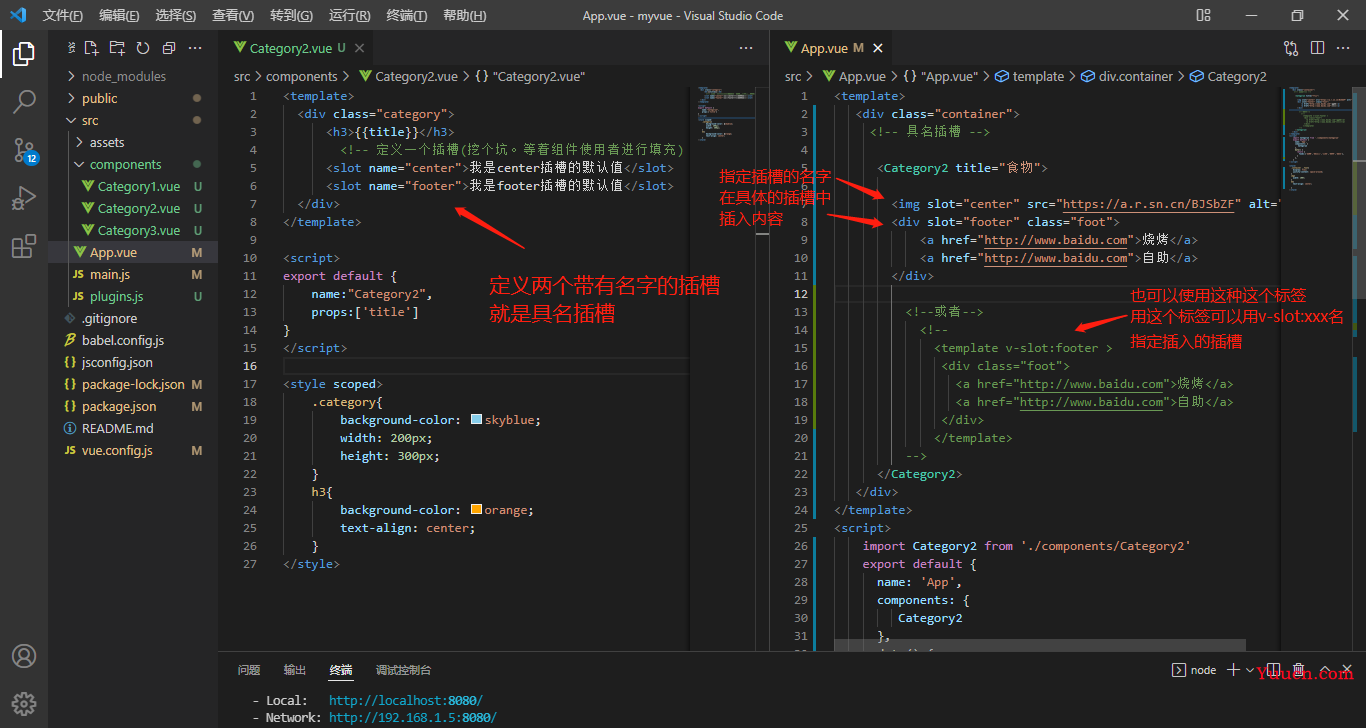
Task: Open the Search view in activity bar
Action: [24, 101]
